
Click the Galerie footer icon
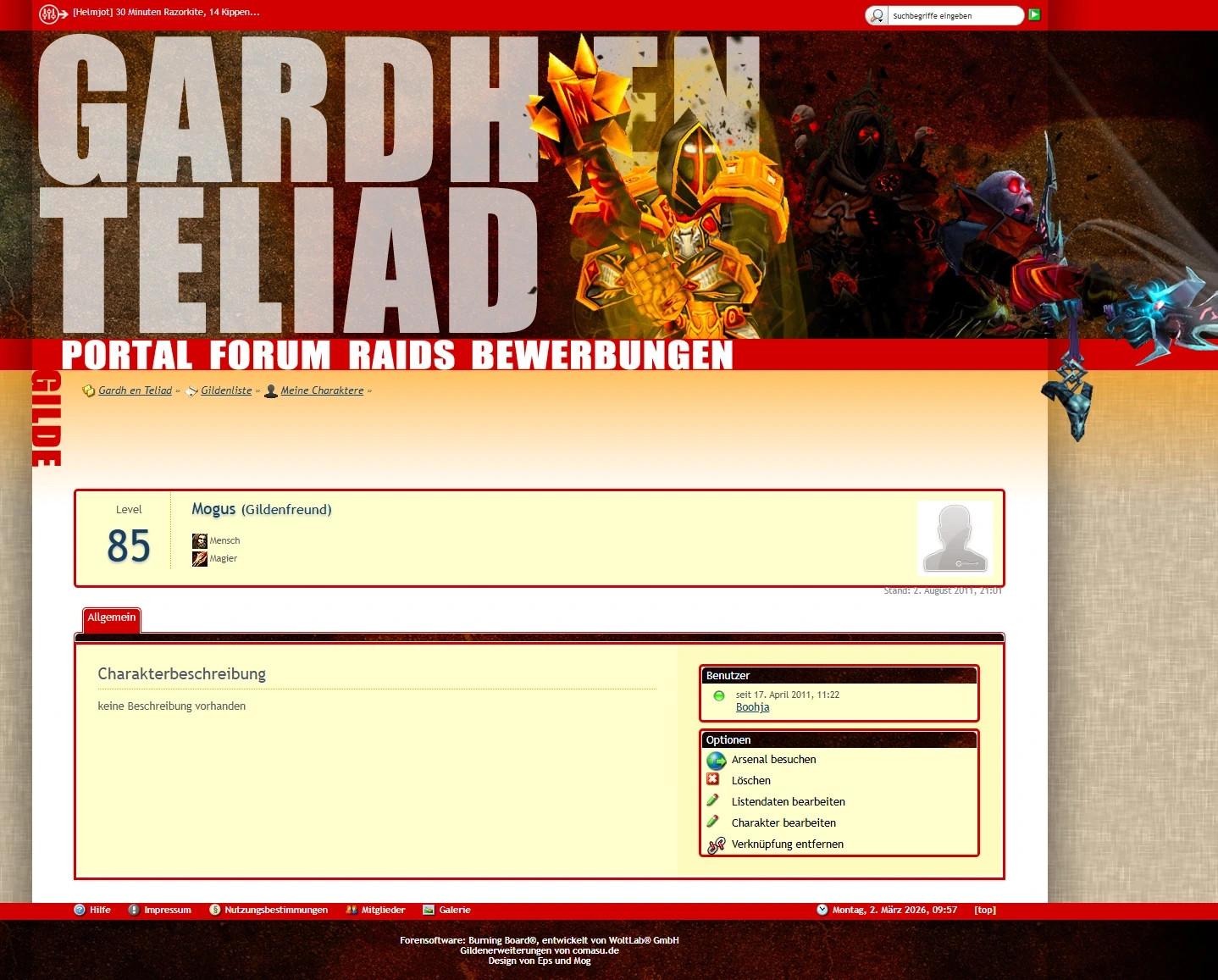click(429, 910)
